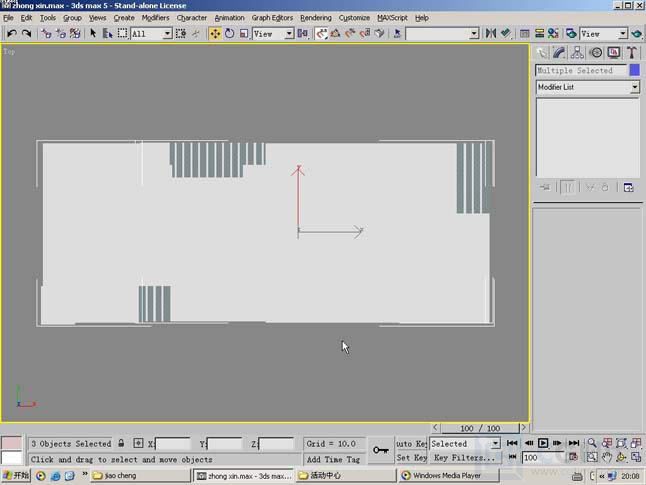The width and height of the screenshot is (646, 485).
Task: Click the Quick Render teapot icon
Action: point(636,33)
